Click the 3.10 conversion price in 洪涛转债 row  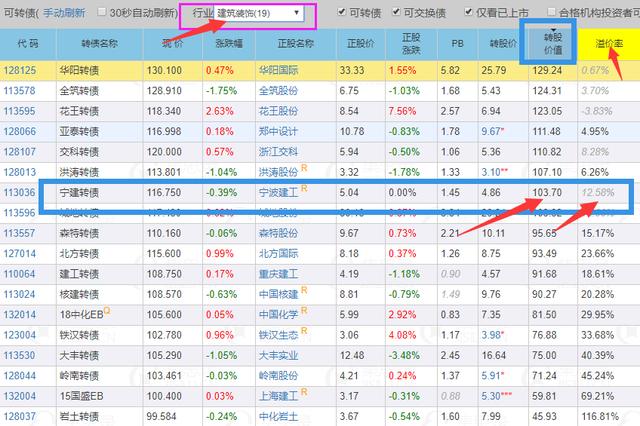click(x=491, y=172)
